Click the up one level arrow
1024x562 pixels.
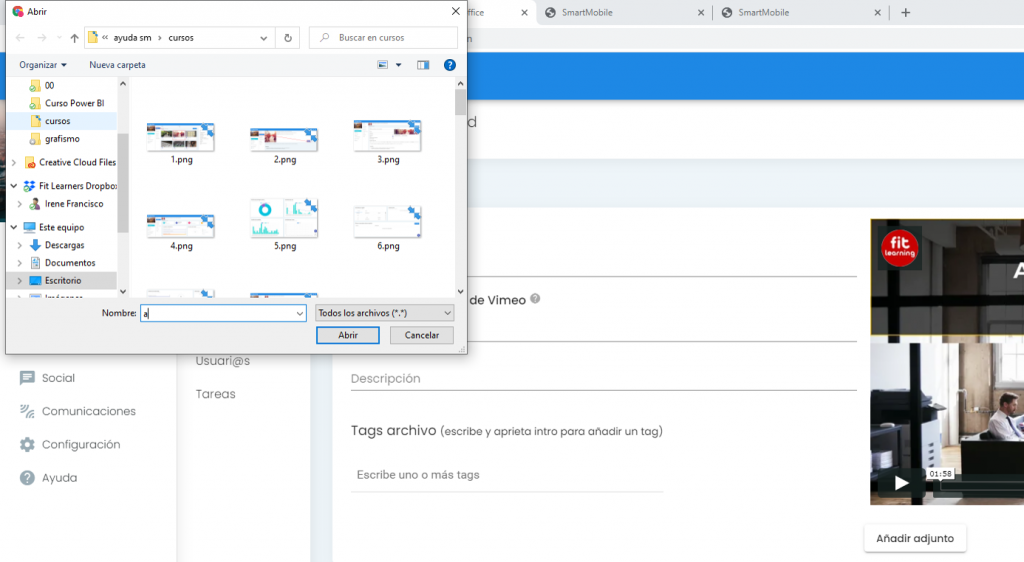(x=74, y=38)
